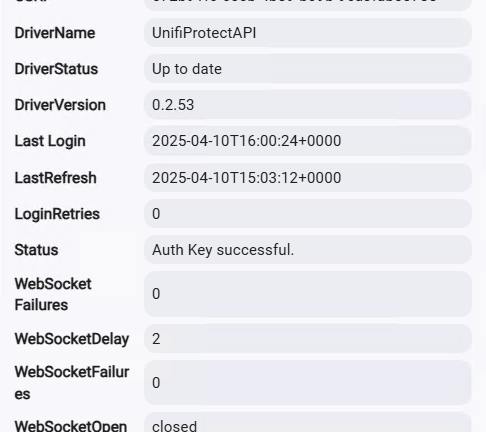The height and width of the screenshot is (440, 486).
Task: Select the DriverStatus field showing Up to date
Action: (x=308, y=69)
